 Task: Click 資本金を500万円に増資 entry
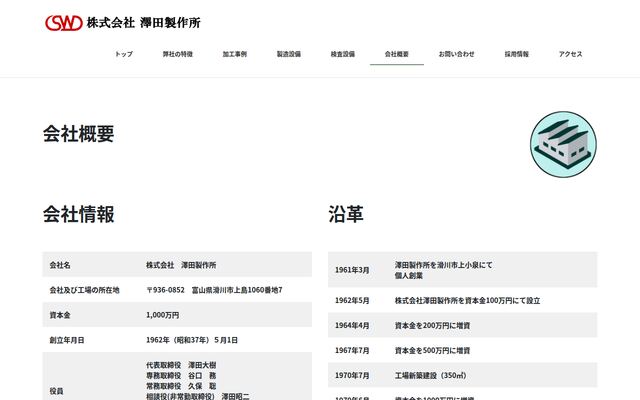point(432,350)
